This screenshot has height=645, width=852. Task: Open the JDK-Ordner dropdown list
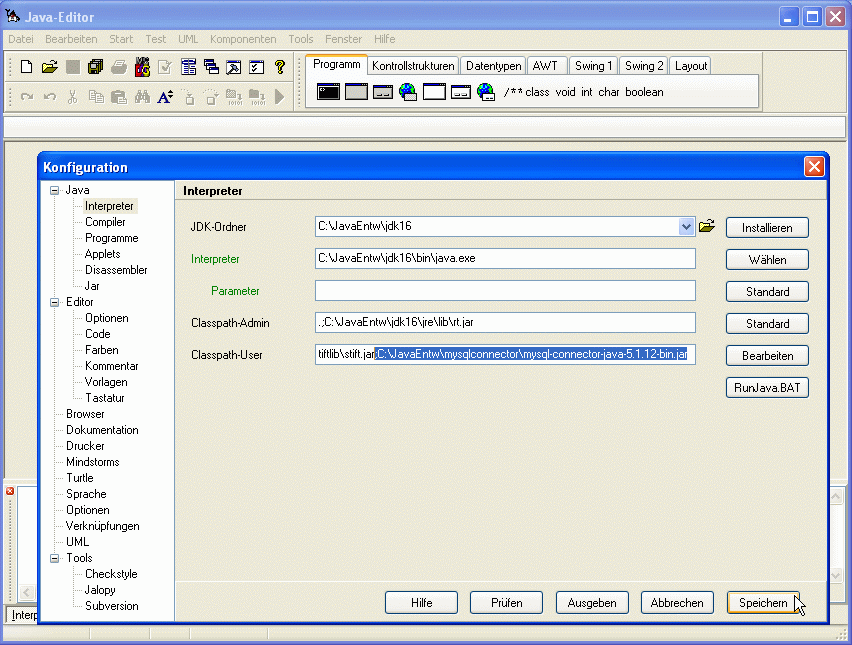click(x=686, y=227)
